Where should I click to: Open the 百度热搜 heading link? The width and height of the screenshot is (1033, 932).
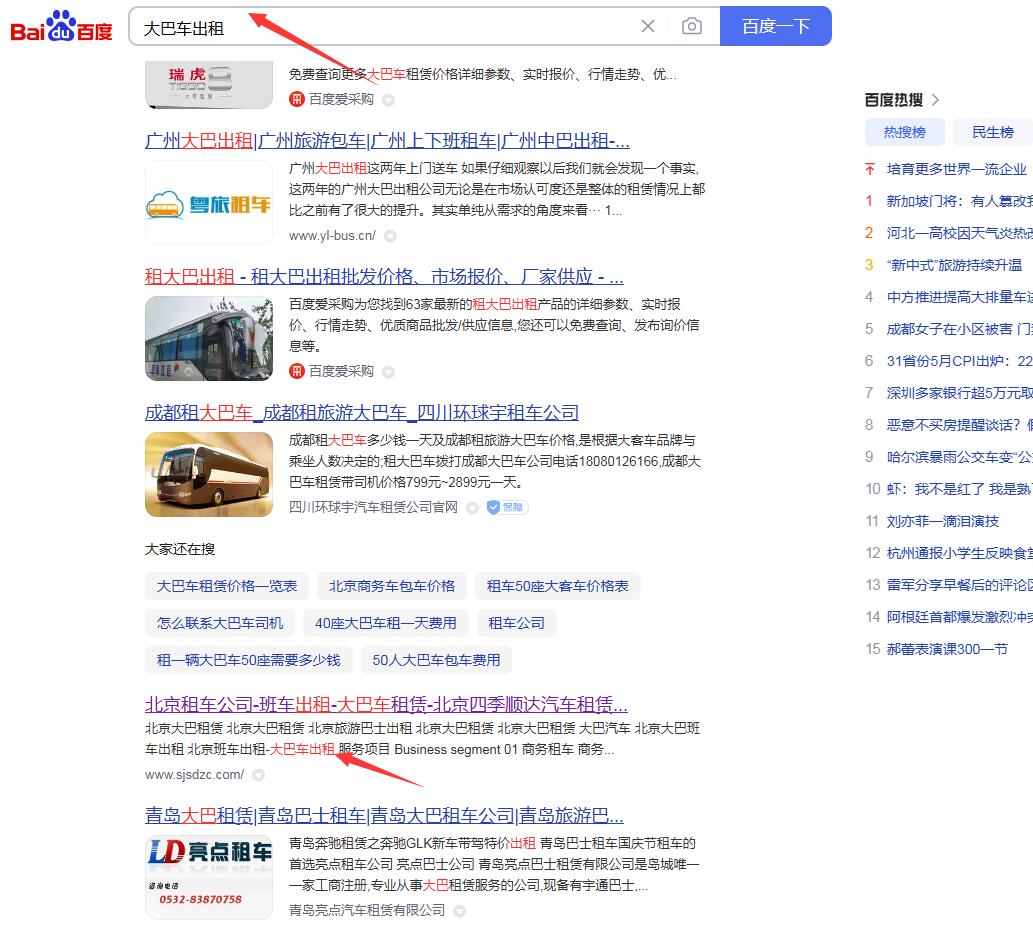pos(893,100)
